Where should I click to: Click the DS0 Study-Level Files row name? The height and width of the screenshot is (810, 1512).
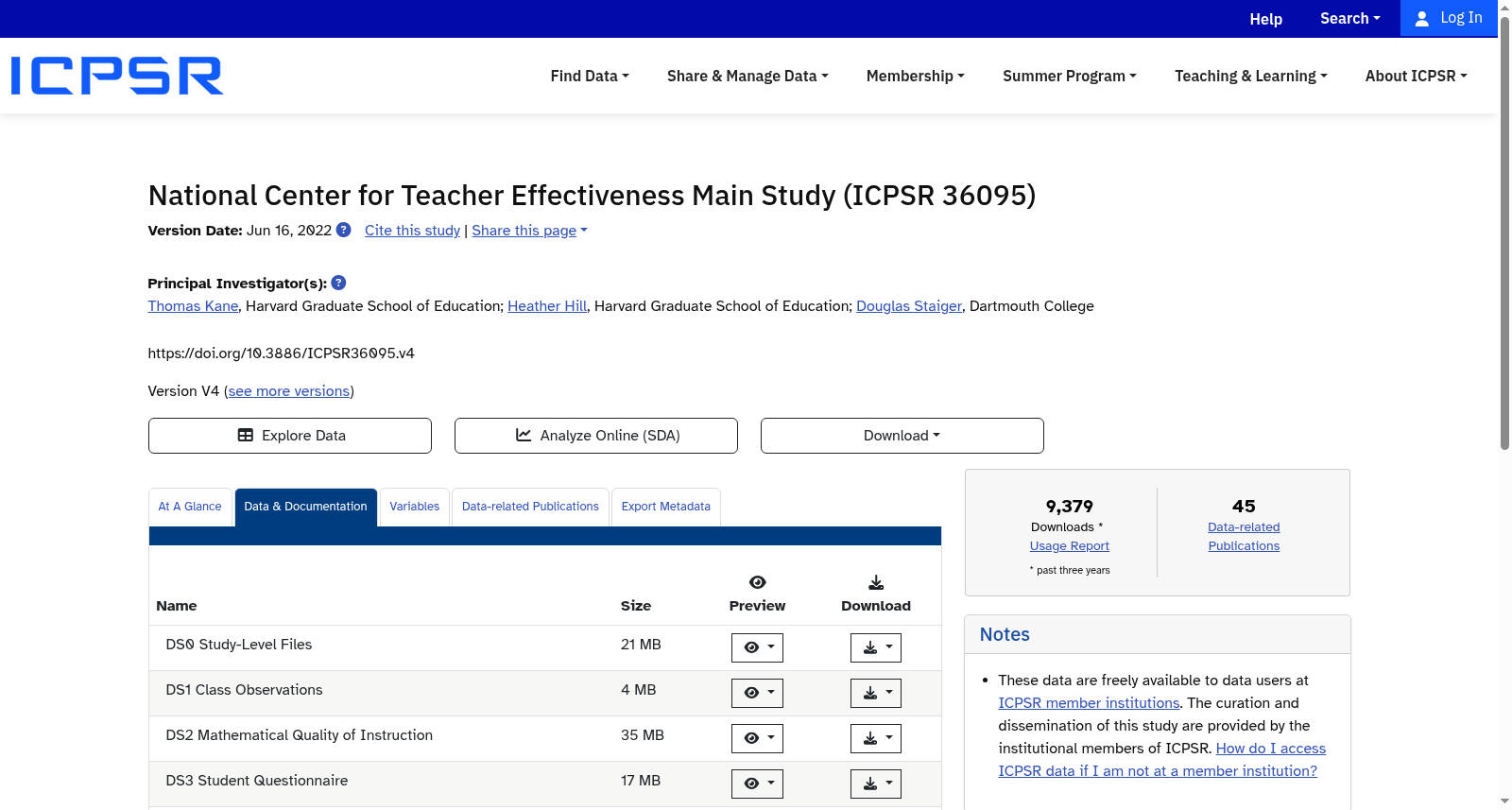(239, 645)
